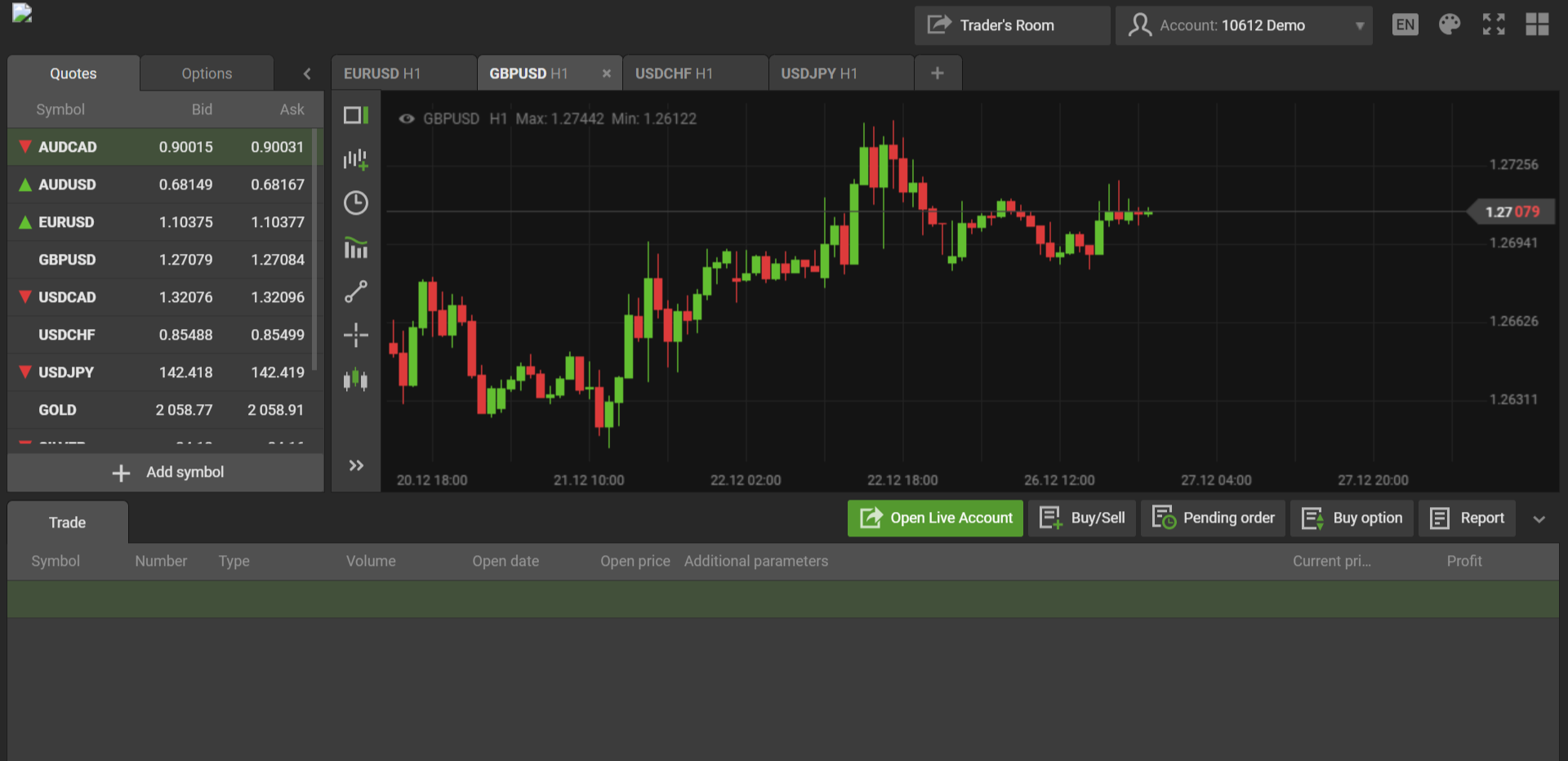Expand the Account 10612 Demo dropdown
The image size is (1568, 761).
[x=1244, y=25]
